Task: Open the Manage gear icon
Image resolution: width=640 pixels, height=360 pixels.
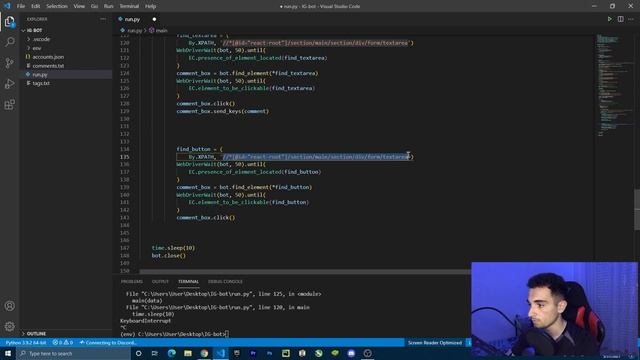Action: click(x=9, y=326)
